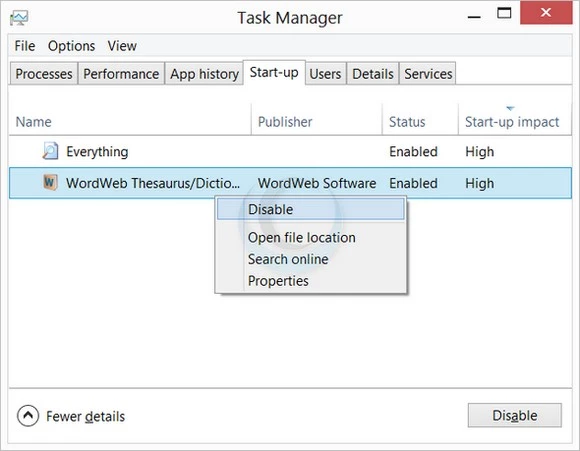Click the Start-up impact sort arrow

point(510,108)
